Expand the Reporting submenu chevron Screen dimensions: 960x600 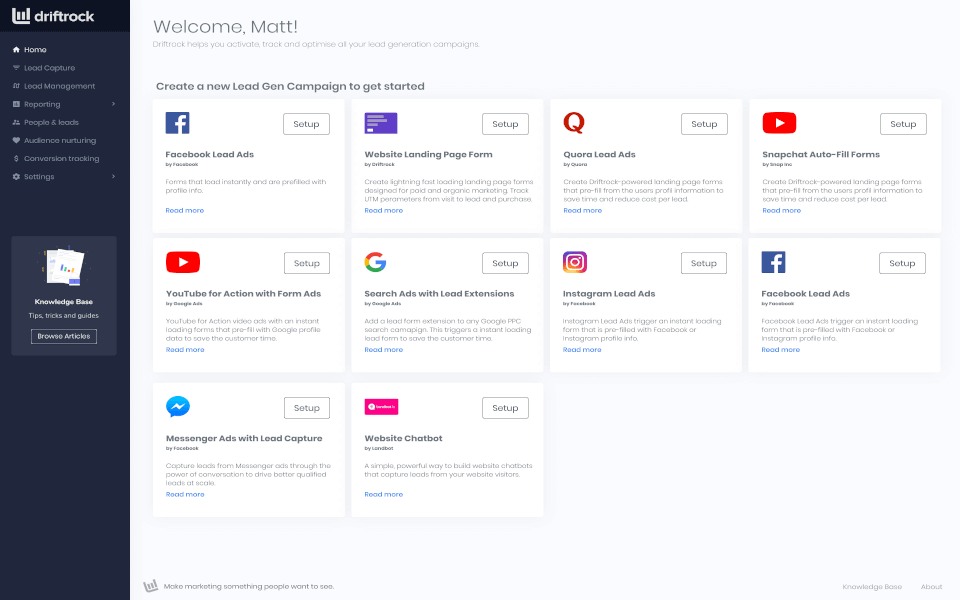click(114, 104)
